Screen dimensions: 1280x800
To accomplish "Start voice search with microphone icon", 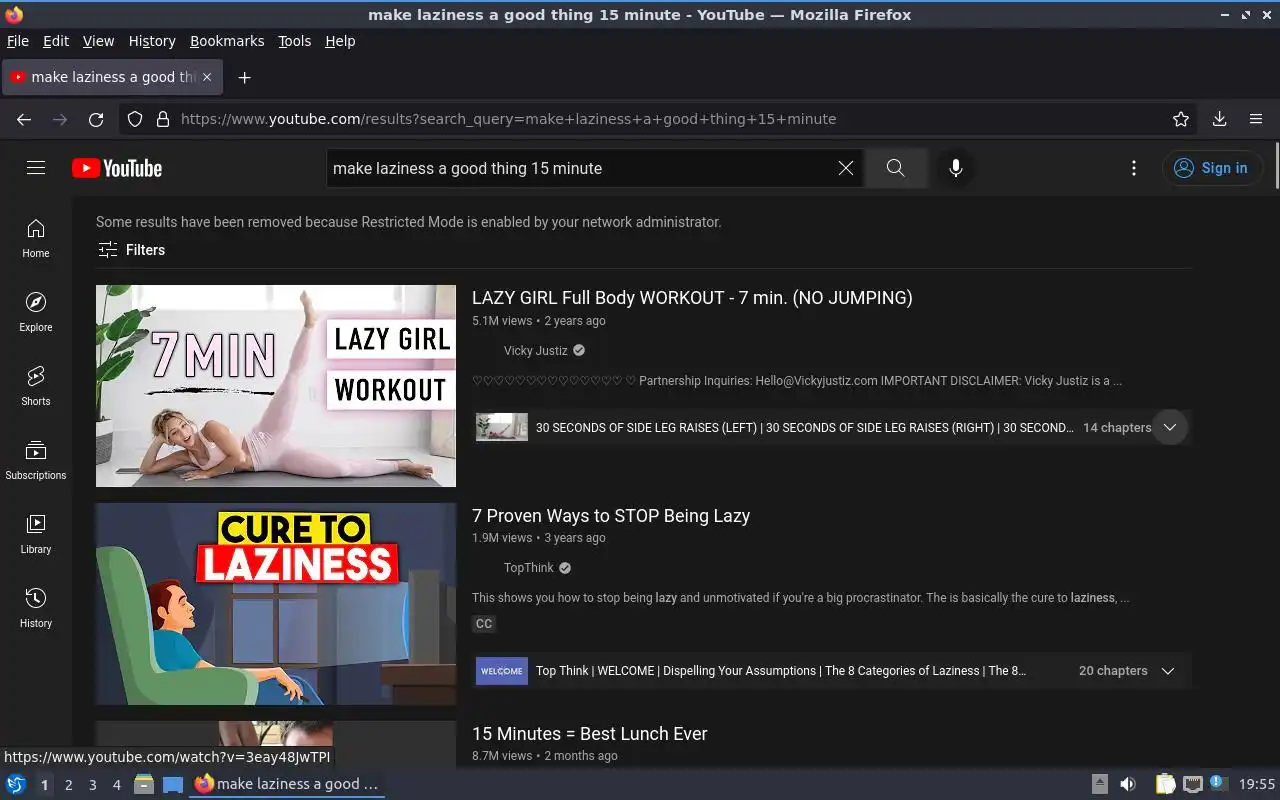I will tap(956, 168).
